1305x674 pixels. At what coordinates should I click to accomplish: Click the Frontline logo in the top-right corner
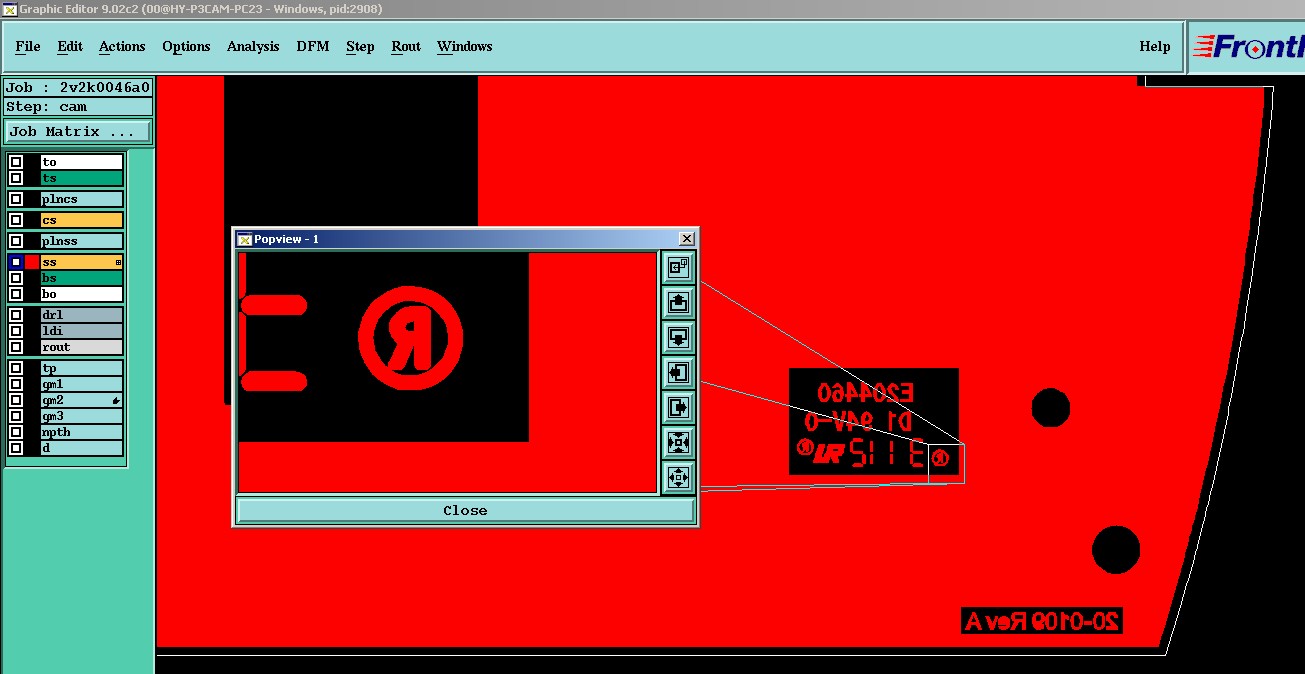click(x=1250, y=46)
